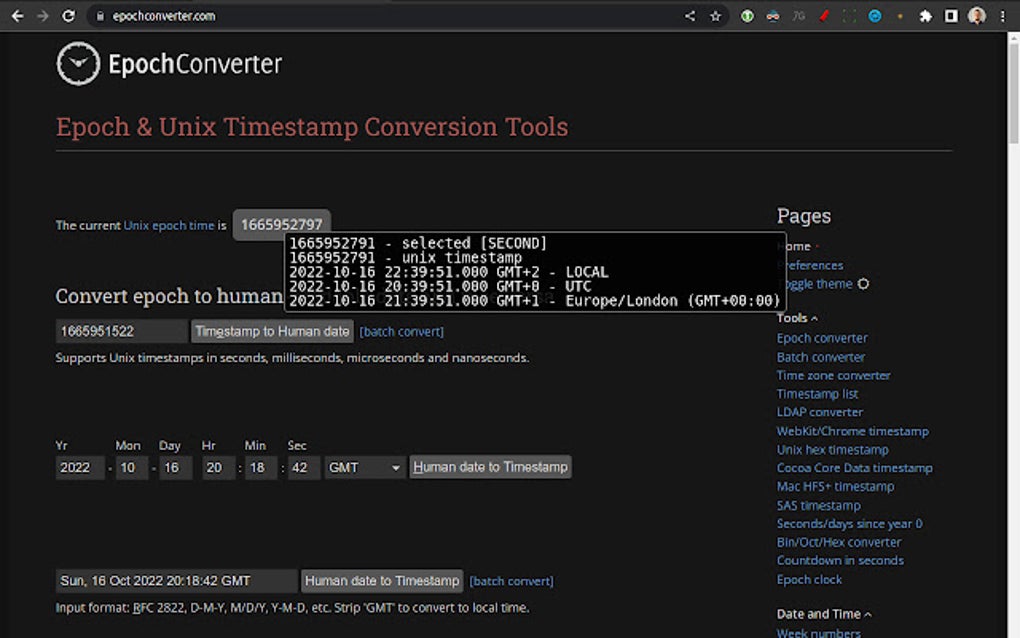Toggle the site theme
This screenshot has width=1020, height=638.
[818, 283]
